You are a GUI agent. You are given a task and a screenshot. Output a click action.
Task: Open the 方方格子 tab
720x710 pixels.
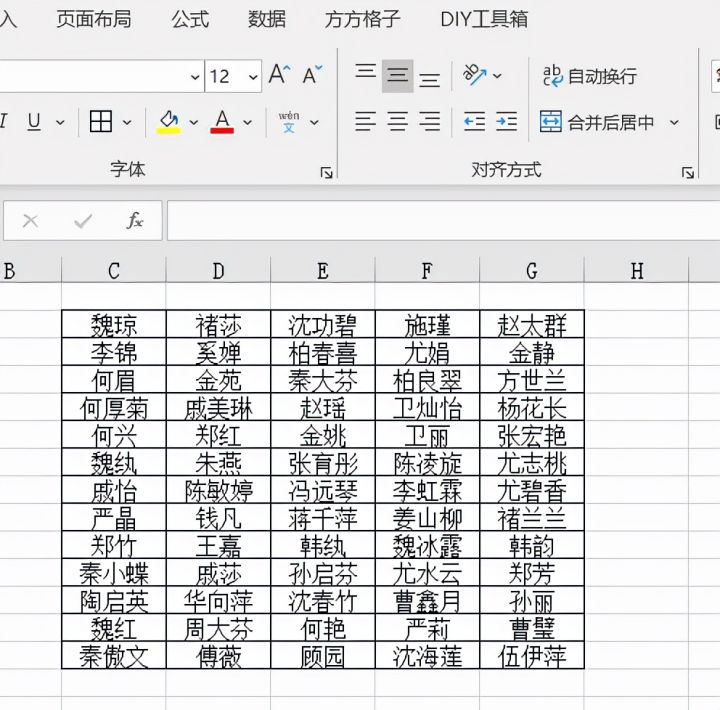tap(362, 19)
